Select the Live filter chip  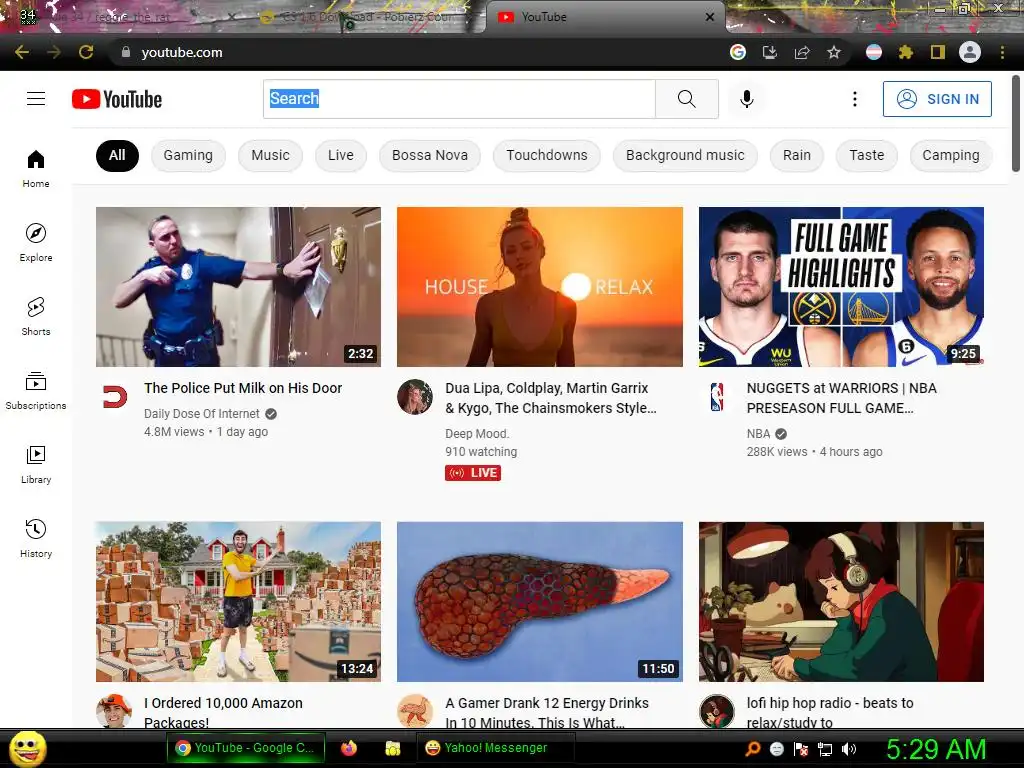tap(341, 155)
